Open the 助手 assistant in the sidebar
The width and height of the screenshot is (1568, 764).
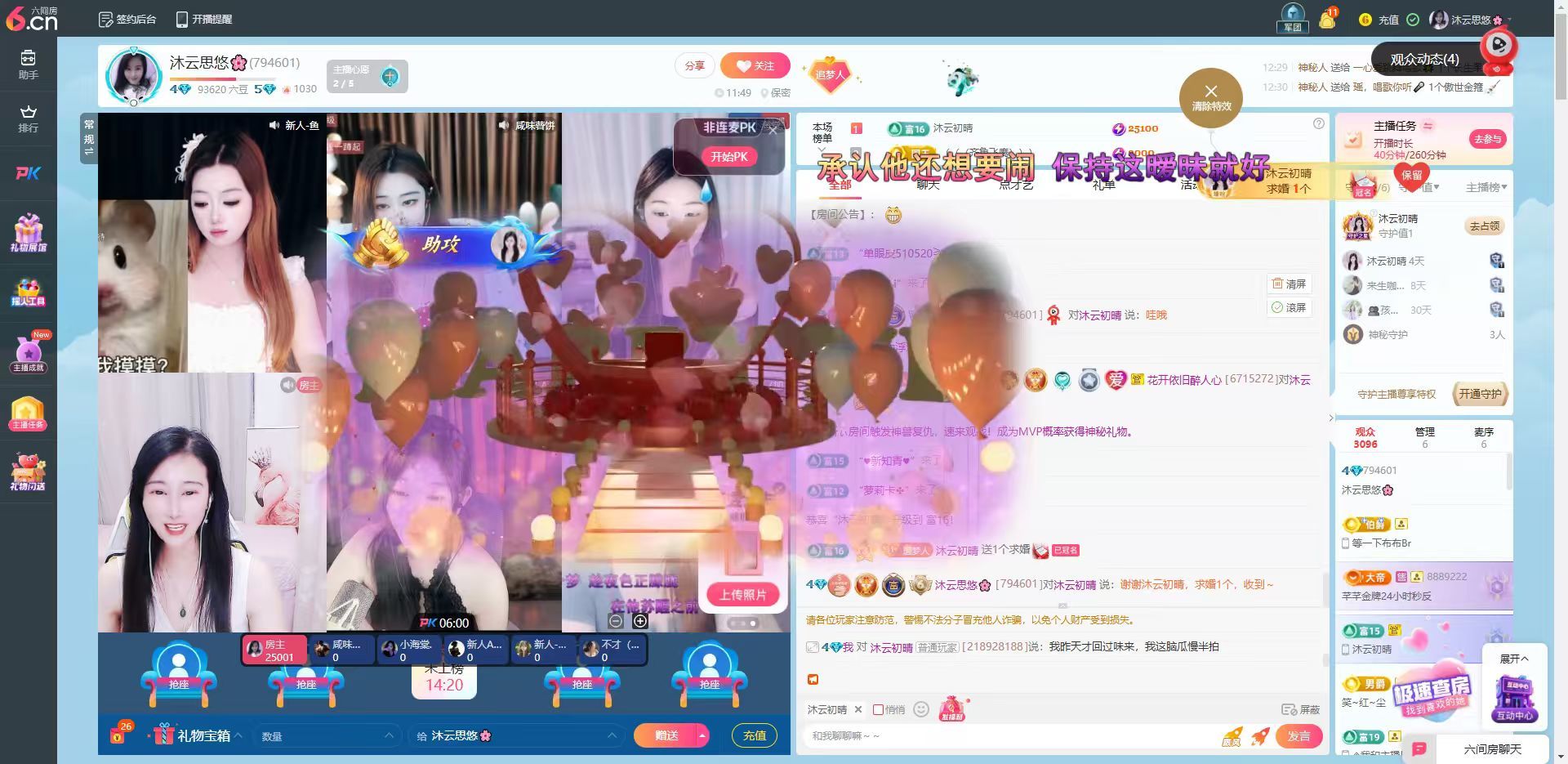29,65
